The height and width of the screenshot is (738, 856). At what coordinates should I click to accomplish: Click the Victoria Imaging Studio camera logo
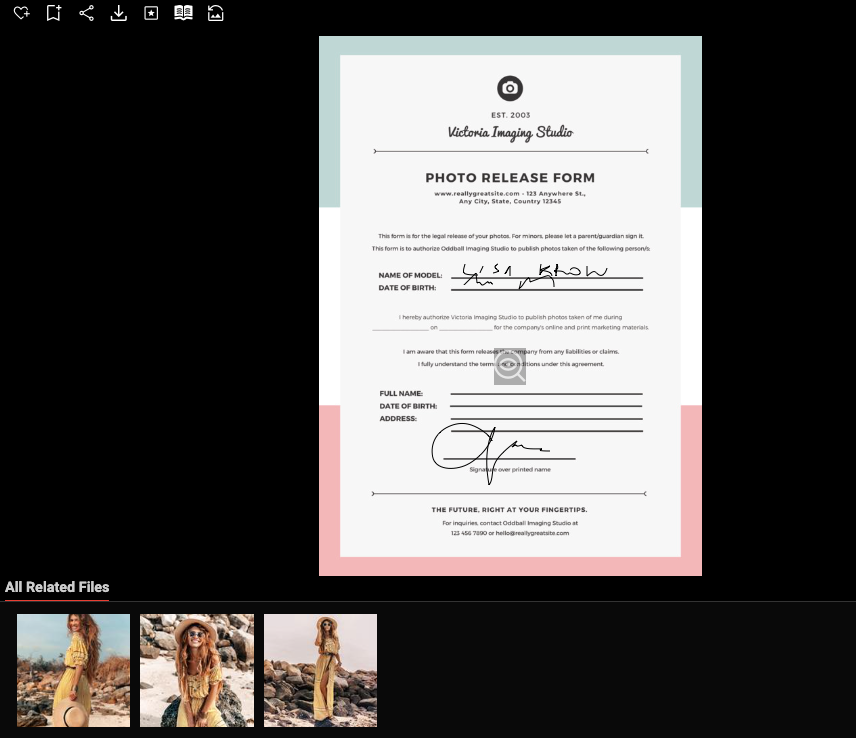pyautogui.click(x=510, y=88)
